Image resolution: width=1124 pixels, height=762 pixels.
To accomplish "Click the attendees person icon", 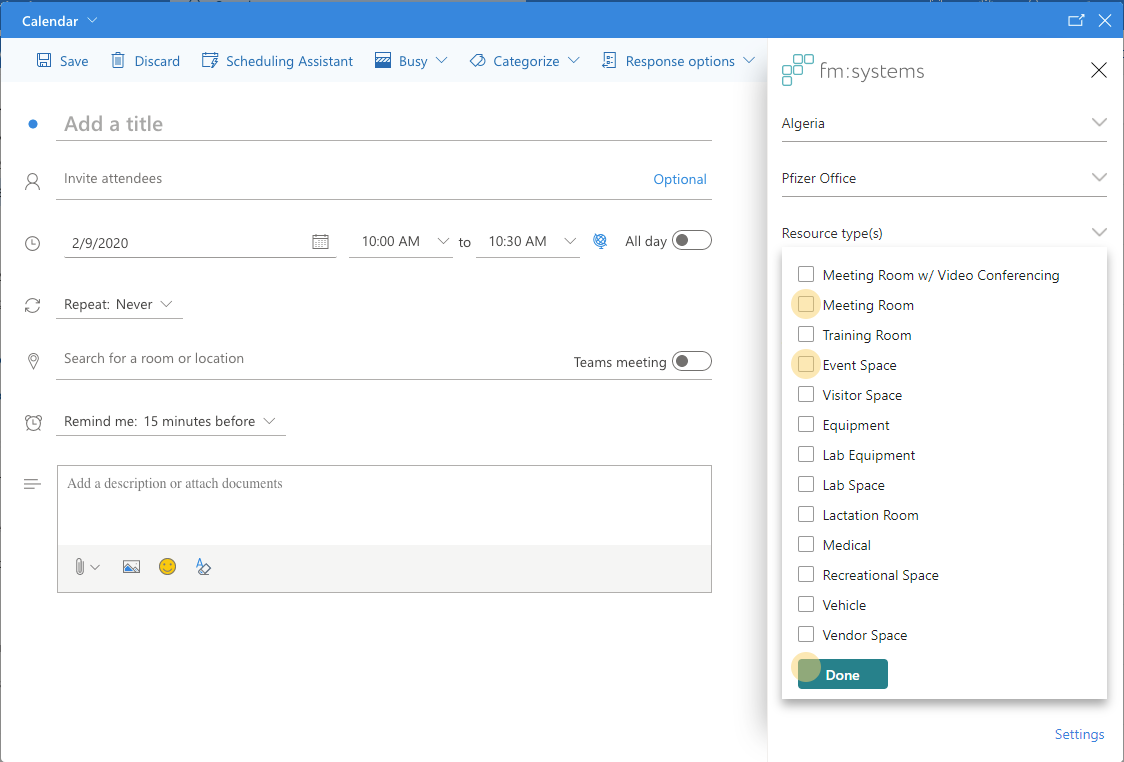I will coord(32,181).
